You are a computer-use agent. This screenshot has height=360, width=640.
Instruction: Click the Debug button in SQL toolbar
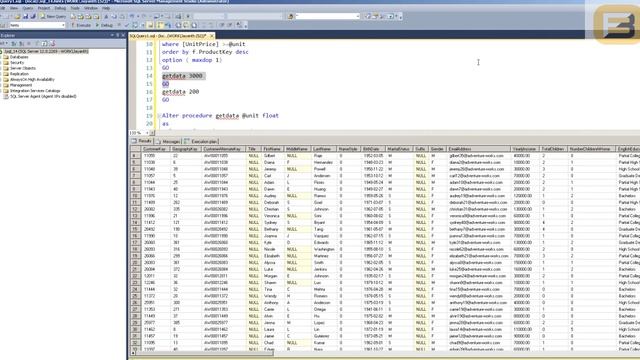104,25
